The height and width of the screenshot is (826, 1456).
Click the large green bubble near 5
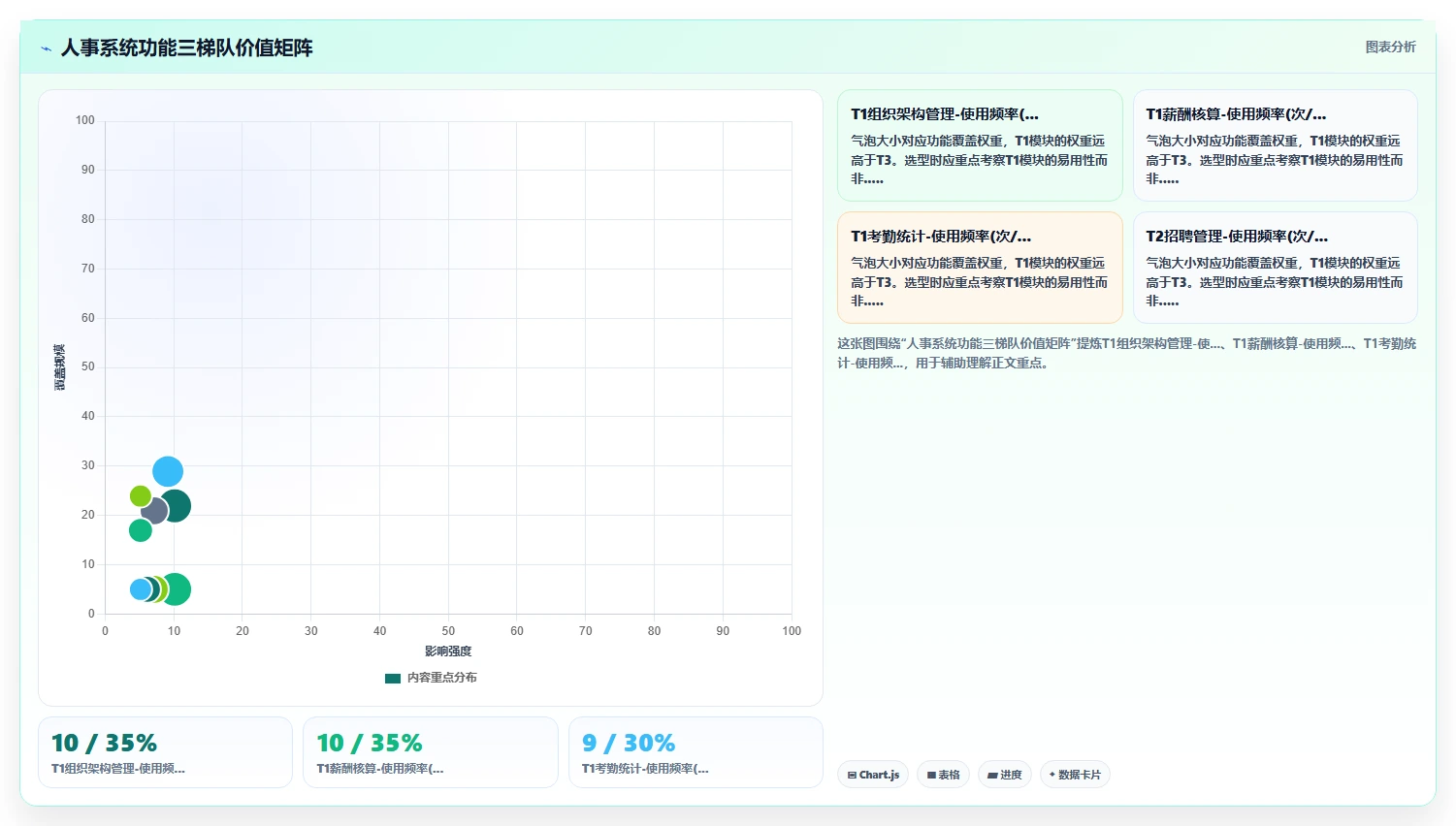pyautogui.click(x=176, y=589)
